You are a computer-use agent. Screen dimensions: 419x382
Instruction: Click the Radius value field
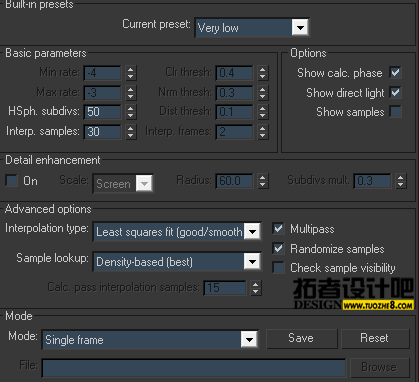point(234,181)
